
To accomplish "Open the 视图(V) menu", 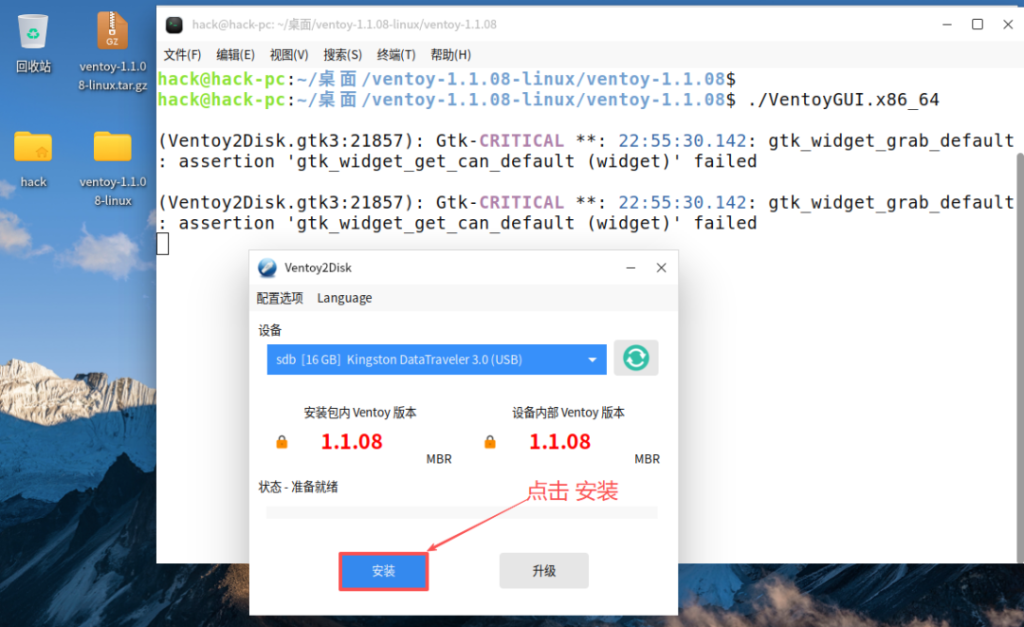I will pyautogui.click(x=287, y=54).
